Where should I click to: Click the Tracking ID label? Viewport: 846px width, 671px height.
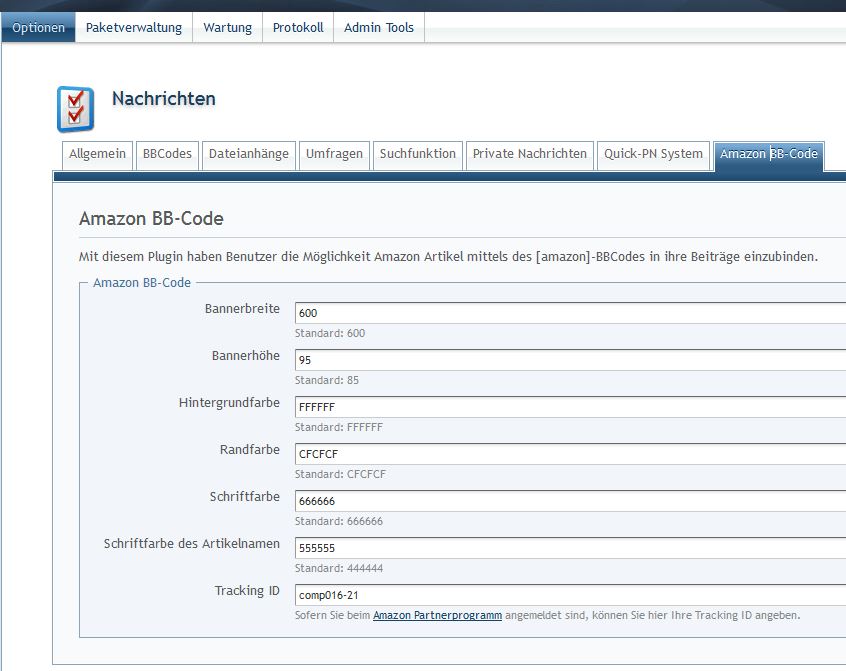click(x=247, y=591)
